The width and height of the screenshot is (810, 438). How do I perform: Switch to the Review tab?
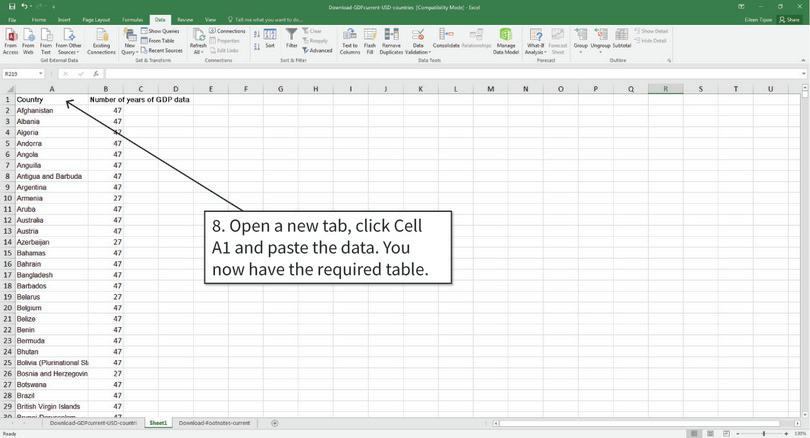[x=185, y=20]
